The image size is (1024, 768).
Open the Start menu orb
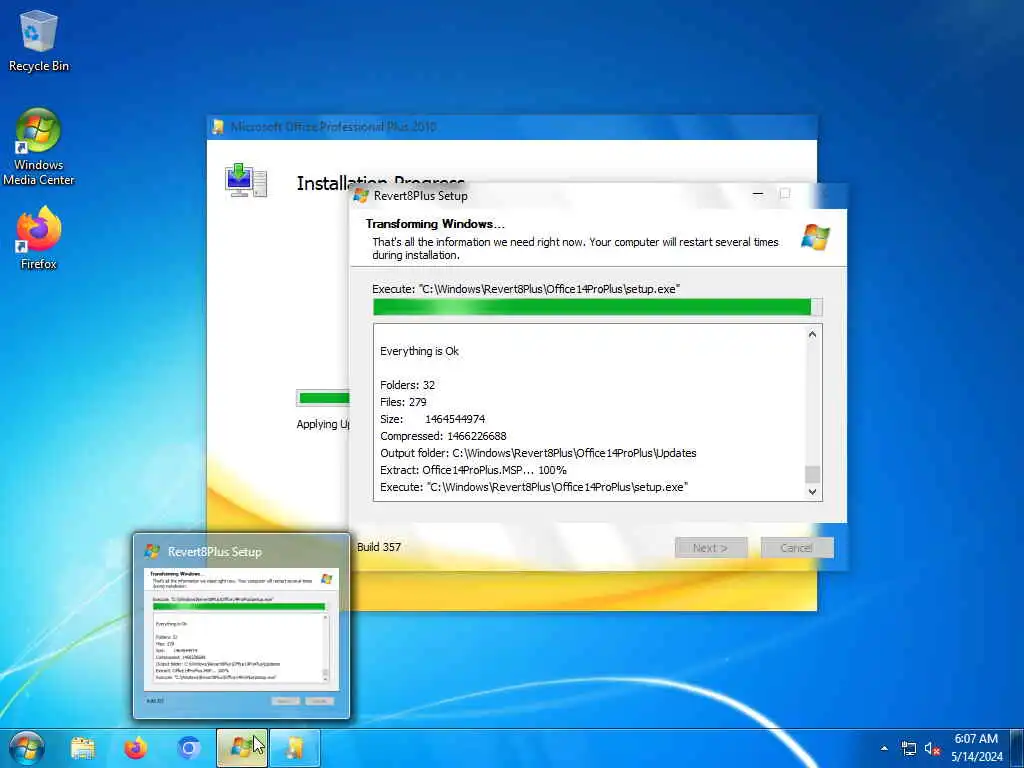click(x=27, y=748)
